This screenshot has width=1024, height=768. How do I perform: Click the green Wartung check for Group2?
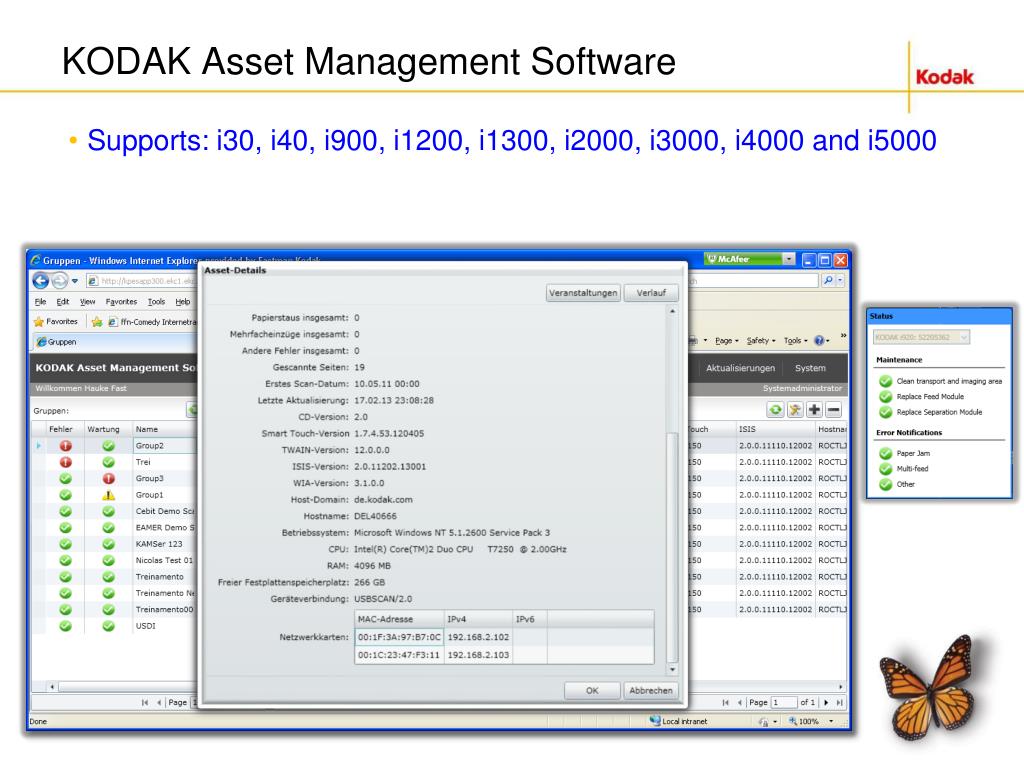[x=108, y=446]
